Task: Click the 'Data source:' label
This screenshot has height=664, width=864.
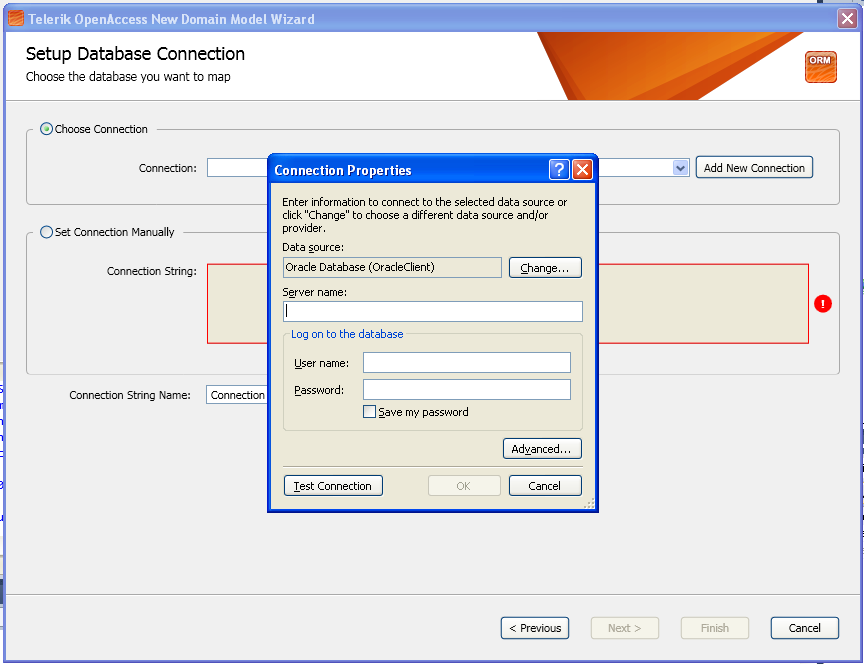Action: [x=313, y=247]
